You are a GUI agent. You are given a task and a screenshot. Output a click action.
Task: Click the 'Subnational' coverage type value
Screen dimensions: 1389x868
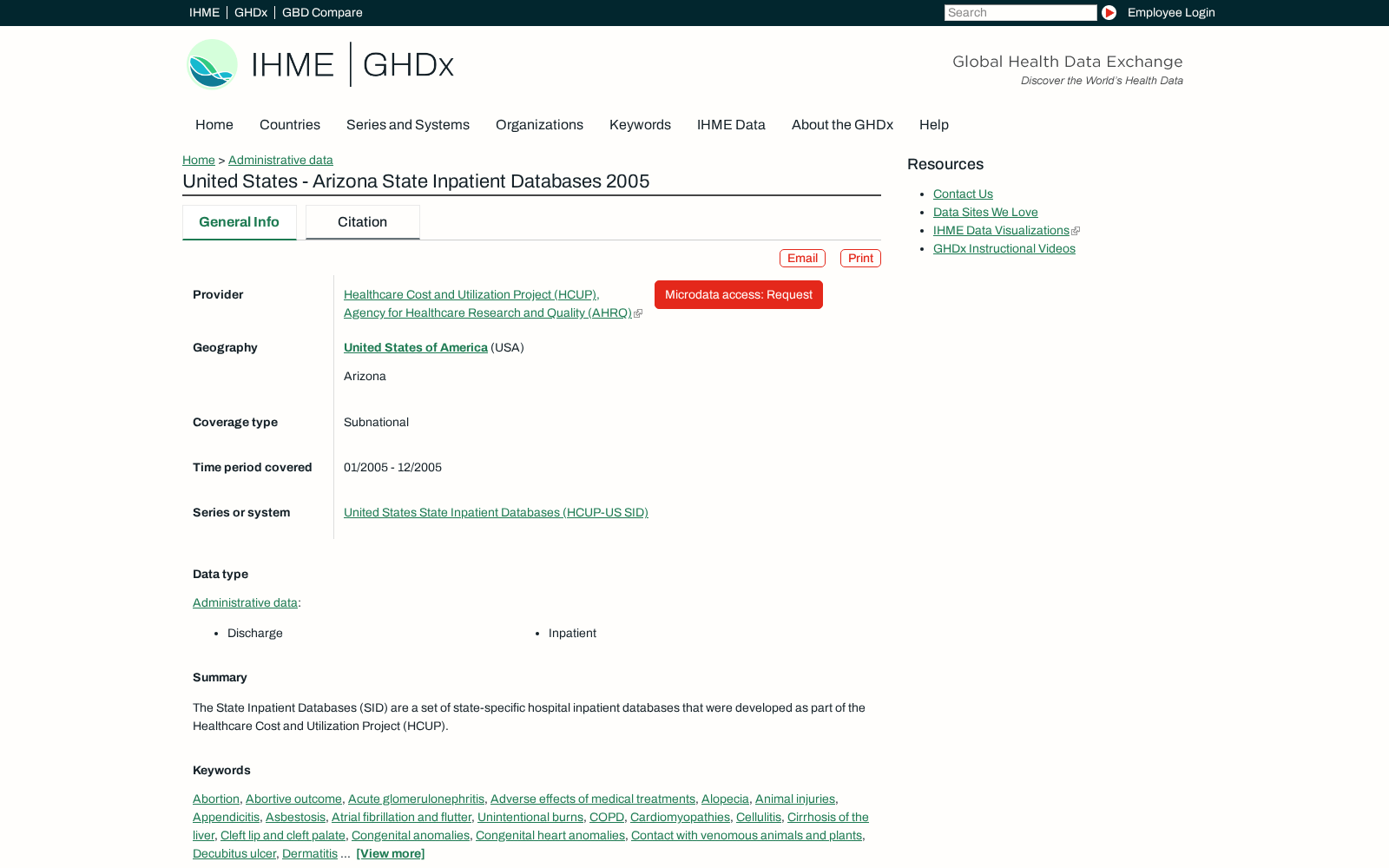(x=376, y=423)
